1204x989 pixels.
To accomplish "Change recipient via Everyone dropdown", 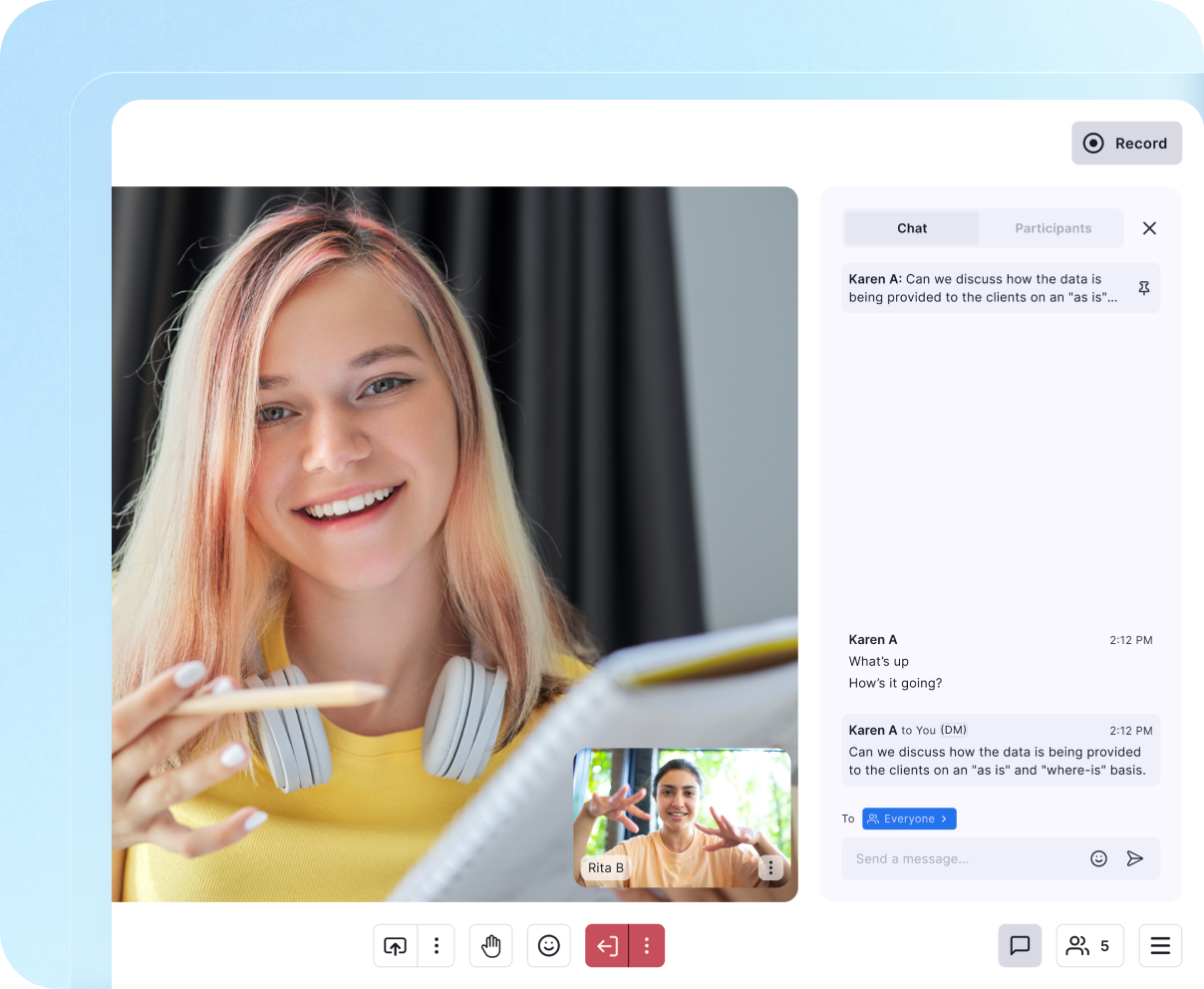I will 909,819.
